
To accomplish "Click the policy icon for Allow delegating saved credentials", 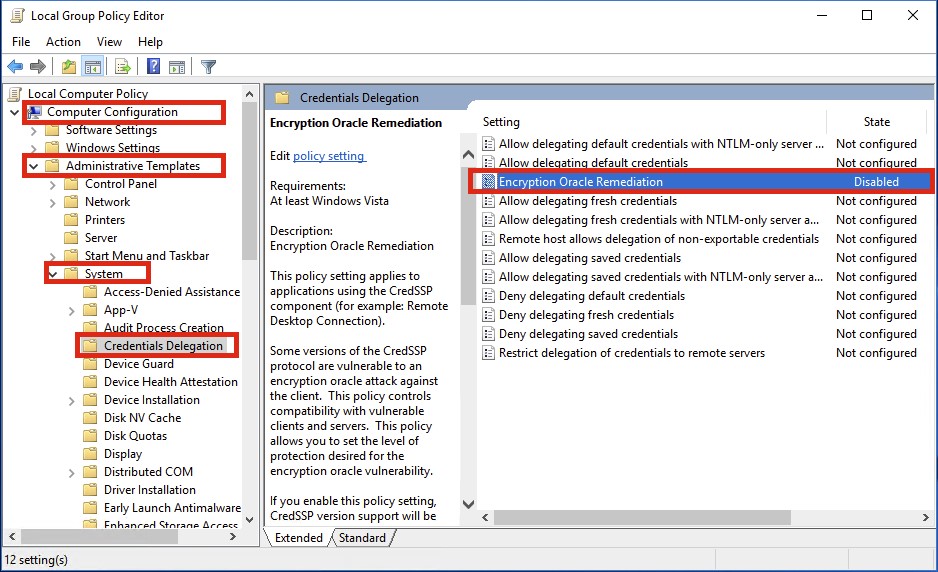I will [x=489, y=258].
